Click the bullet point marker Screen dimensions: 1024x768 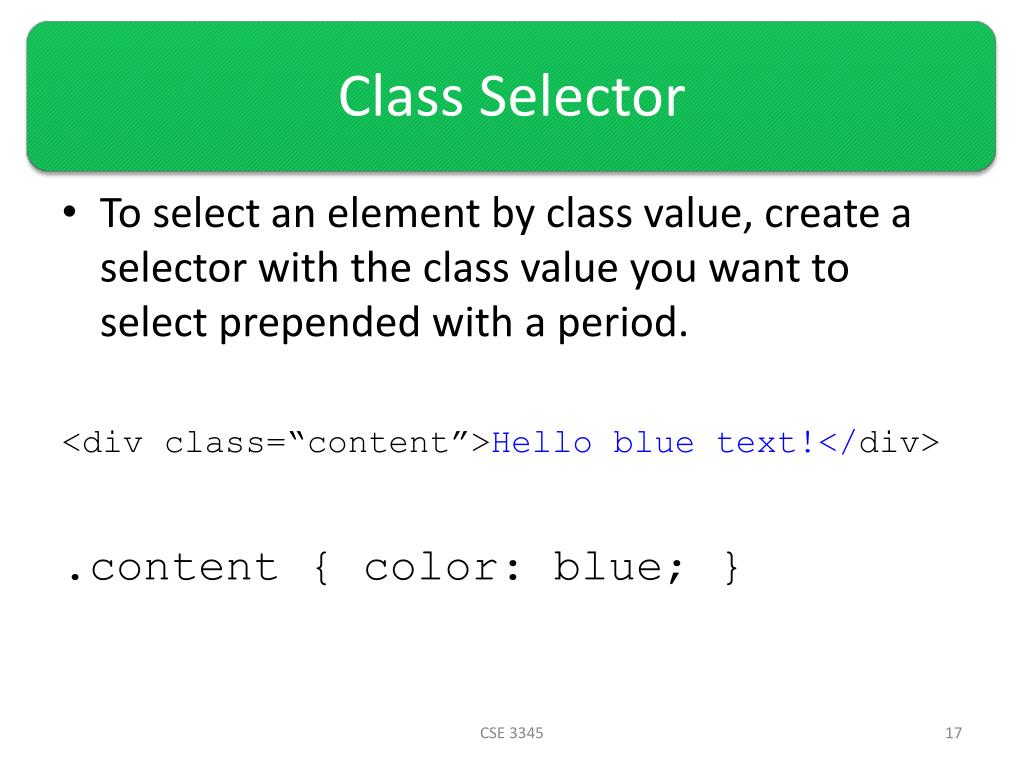coord(70,212)
